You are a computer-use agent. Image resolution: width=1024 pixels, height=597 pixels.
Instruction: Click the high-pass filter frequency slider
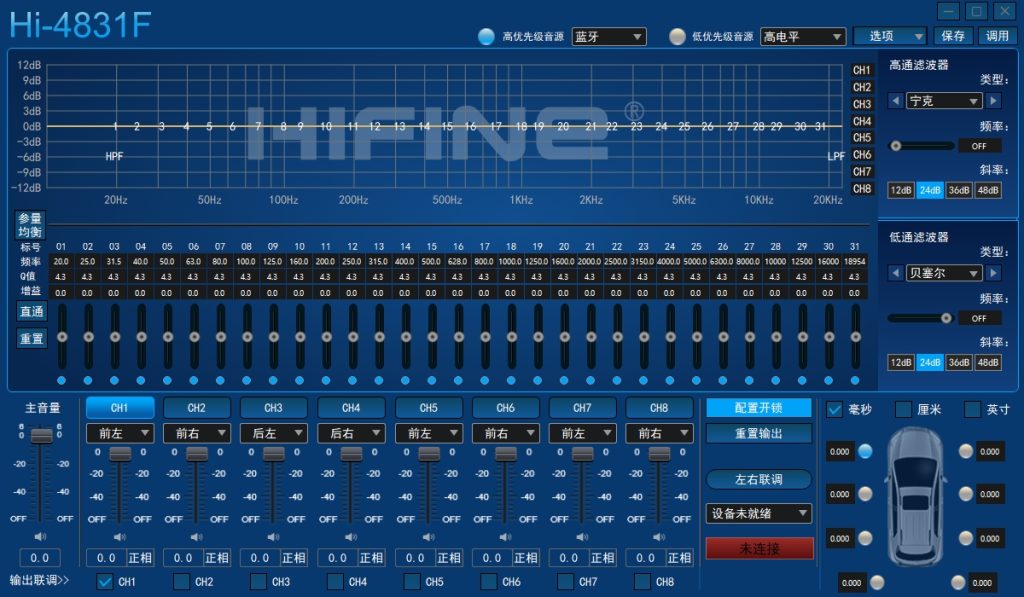click(921, 146)
